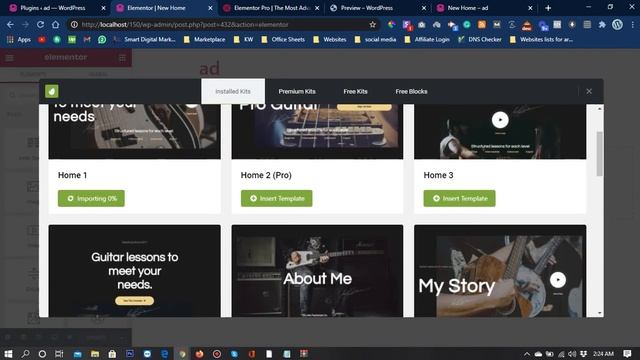Click the modal vertical scrollbar thumb
The height and width of the screenshot is (360, 640).
click(599, 153)
